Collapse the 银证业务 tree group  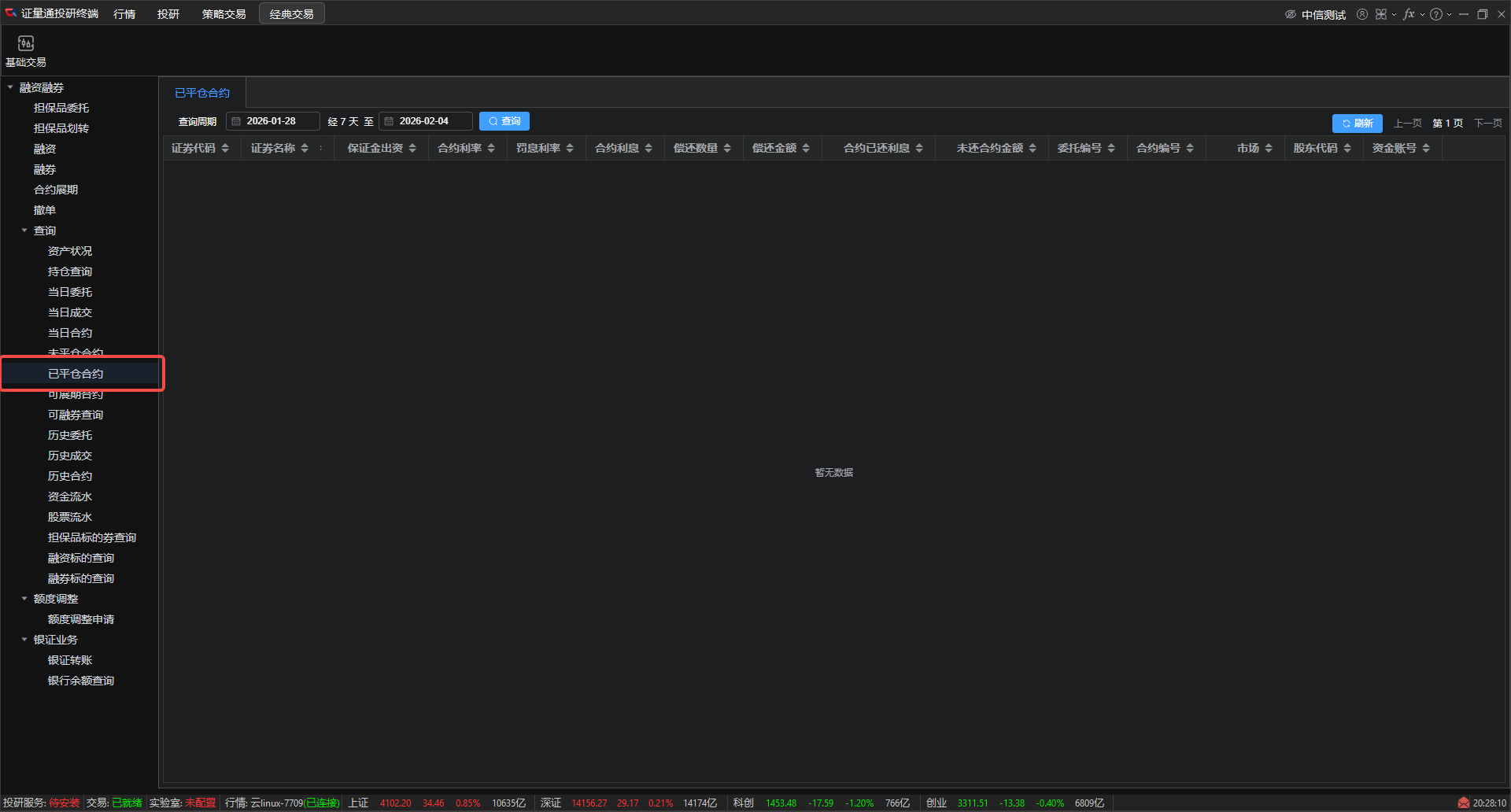coord(24,640)
